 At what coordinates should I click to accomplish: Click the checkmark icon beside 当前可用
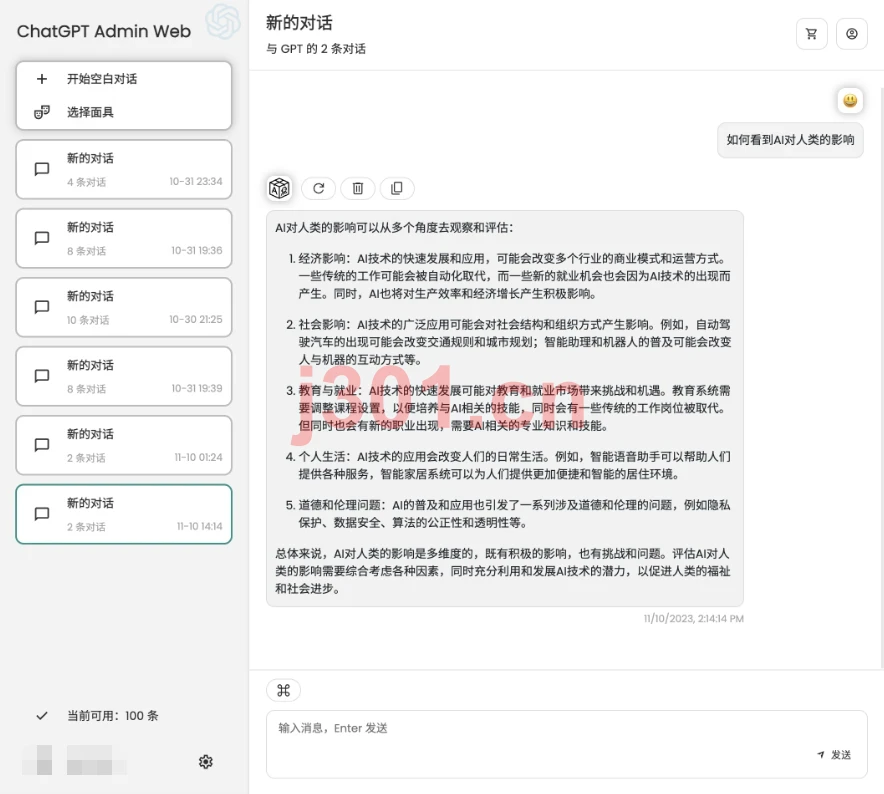[x=42, y=716]
